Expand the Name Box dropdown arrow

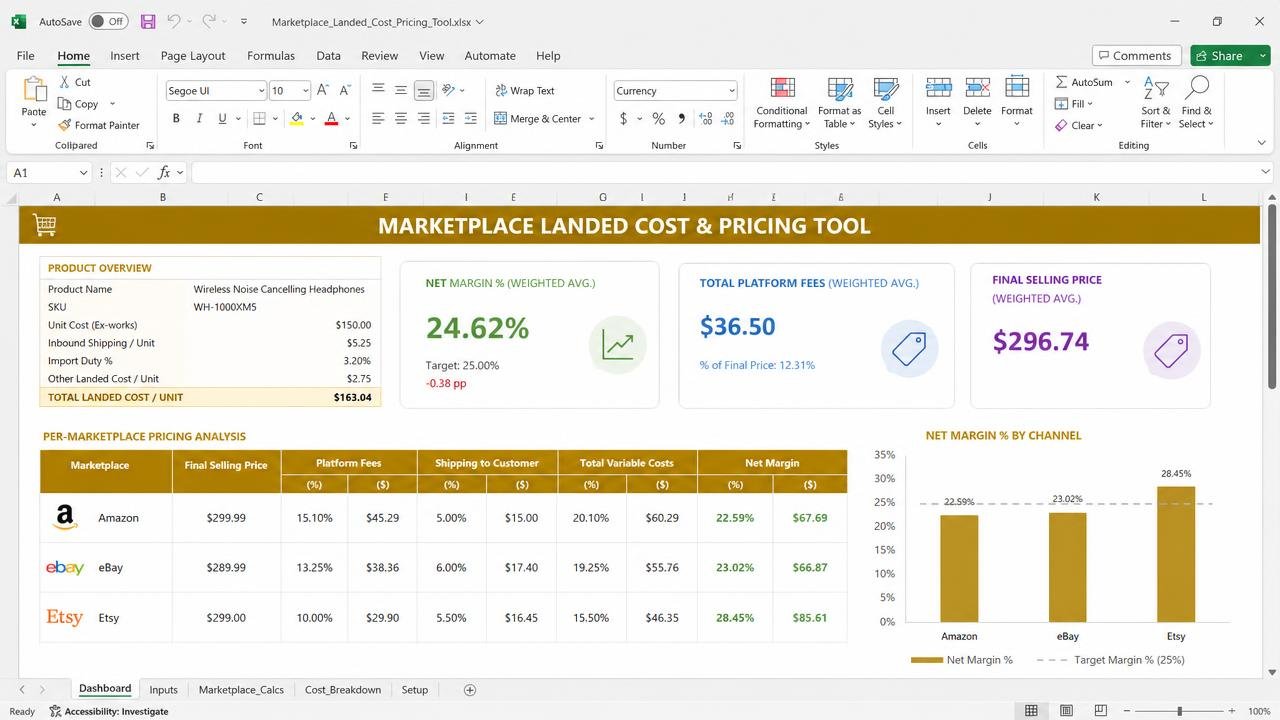pyautogui.click(x=86, y=173)
